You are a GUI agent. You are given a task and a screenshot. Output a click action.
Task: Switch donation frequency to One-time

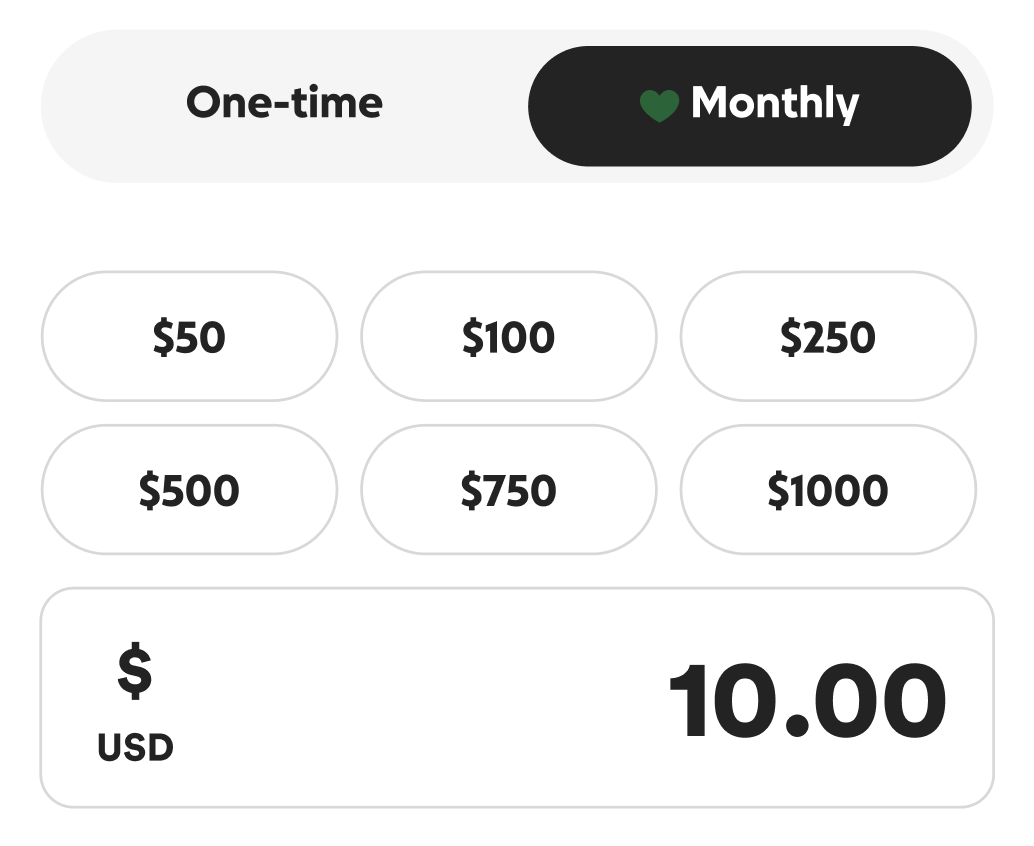[284, 104]
